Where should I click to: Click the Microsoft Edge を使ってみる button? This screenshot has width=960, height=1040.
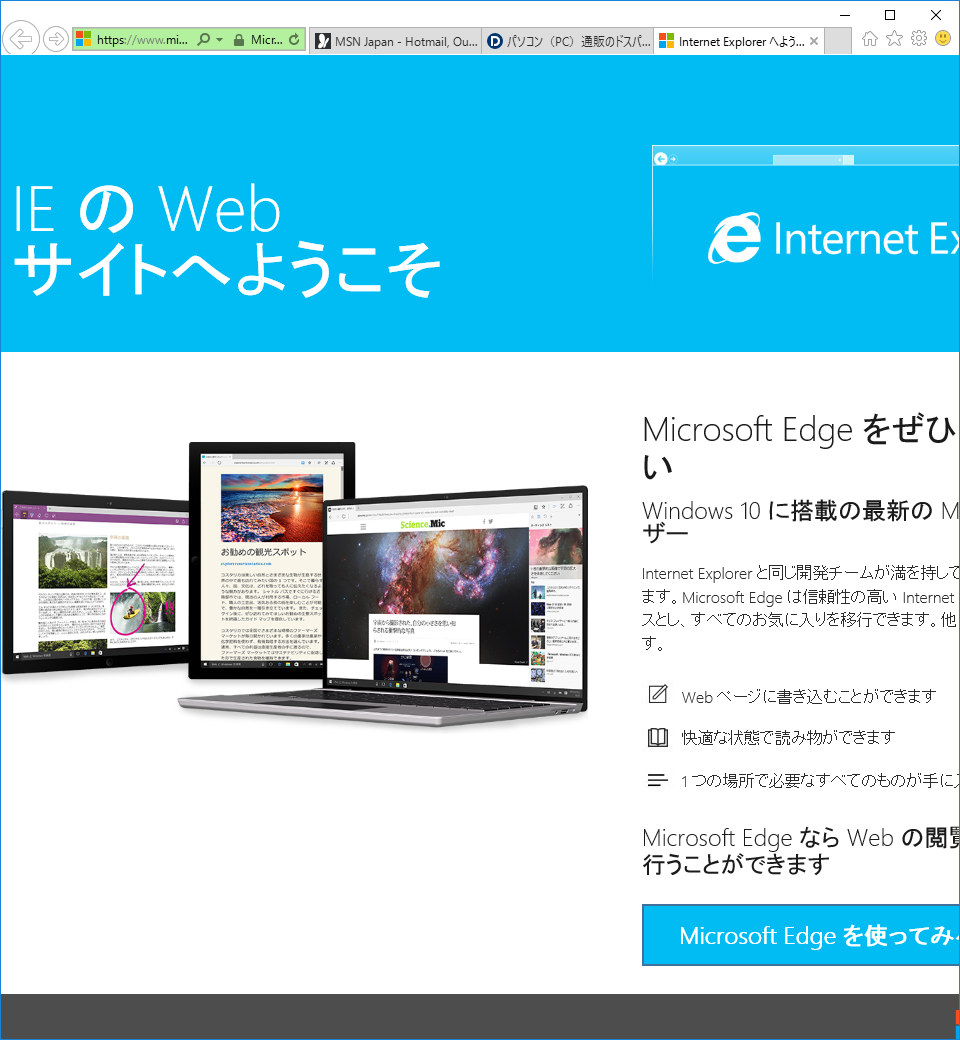[x=800, y=936]
